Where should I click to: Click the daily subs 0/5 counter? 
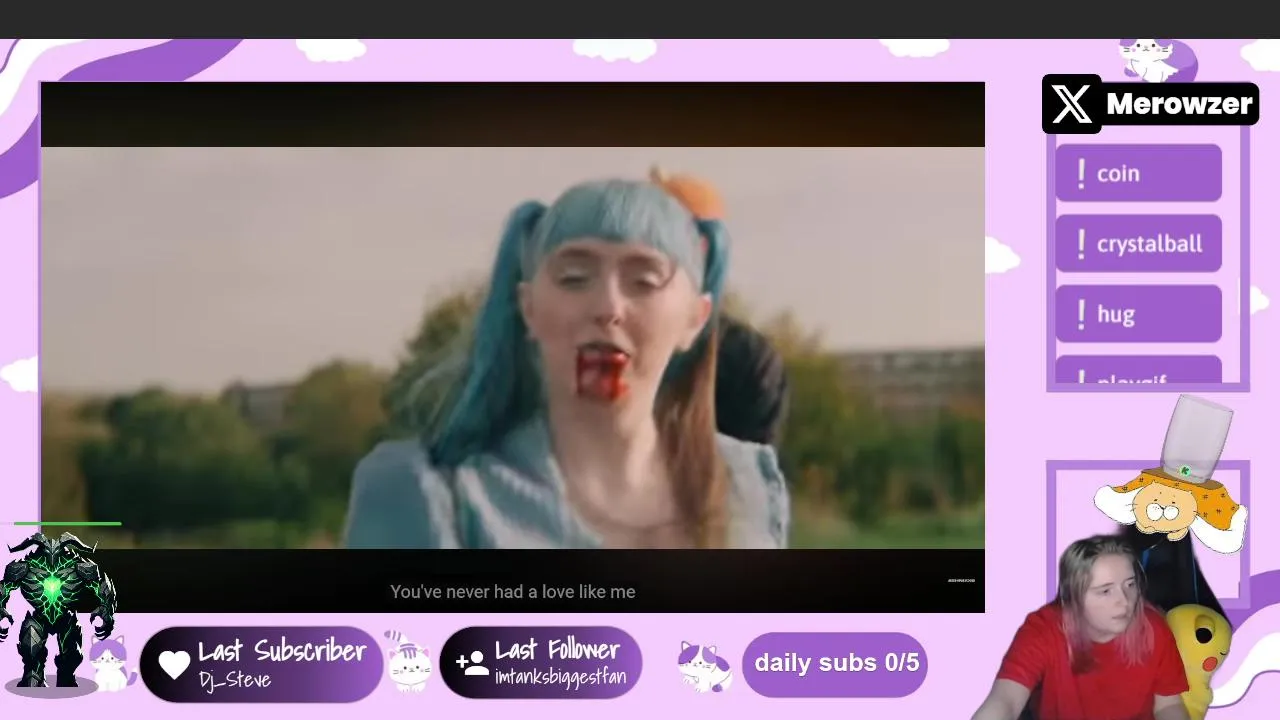pos(835,663)
